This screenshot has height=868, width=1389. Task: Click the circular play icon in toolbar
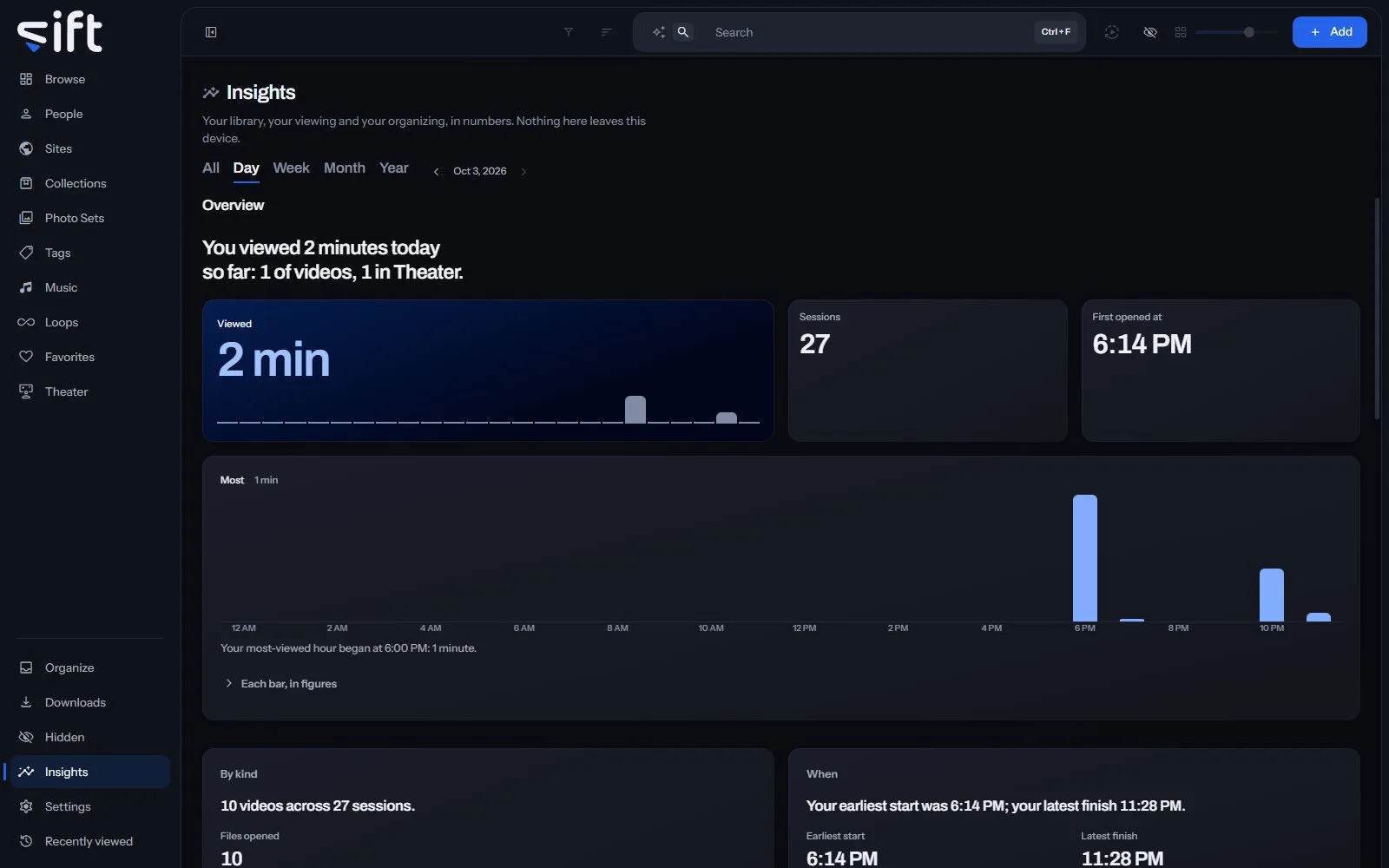[1111, 32]
